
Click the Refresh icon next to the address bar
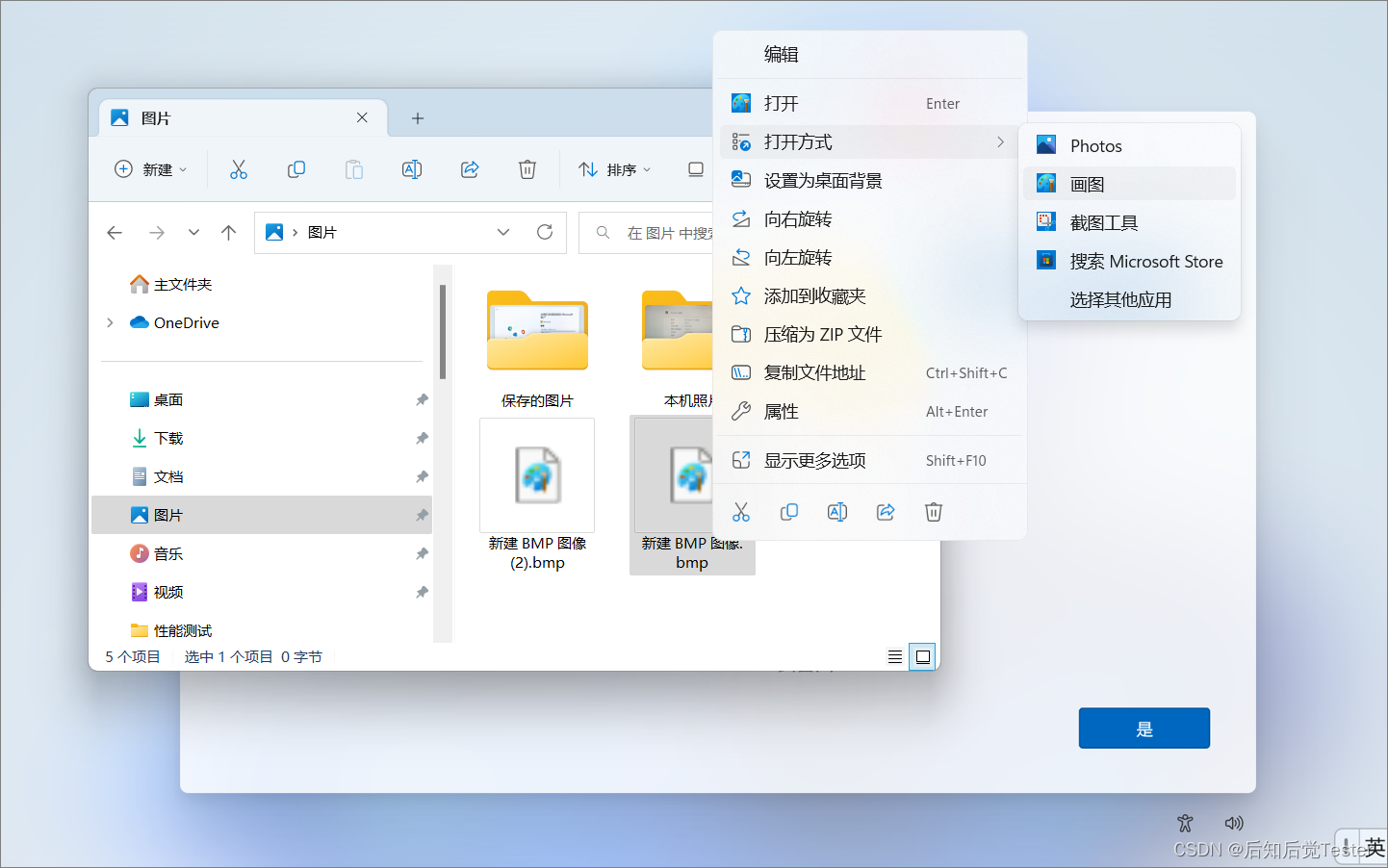(x=544, y=232)
